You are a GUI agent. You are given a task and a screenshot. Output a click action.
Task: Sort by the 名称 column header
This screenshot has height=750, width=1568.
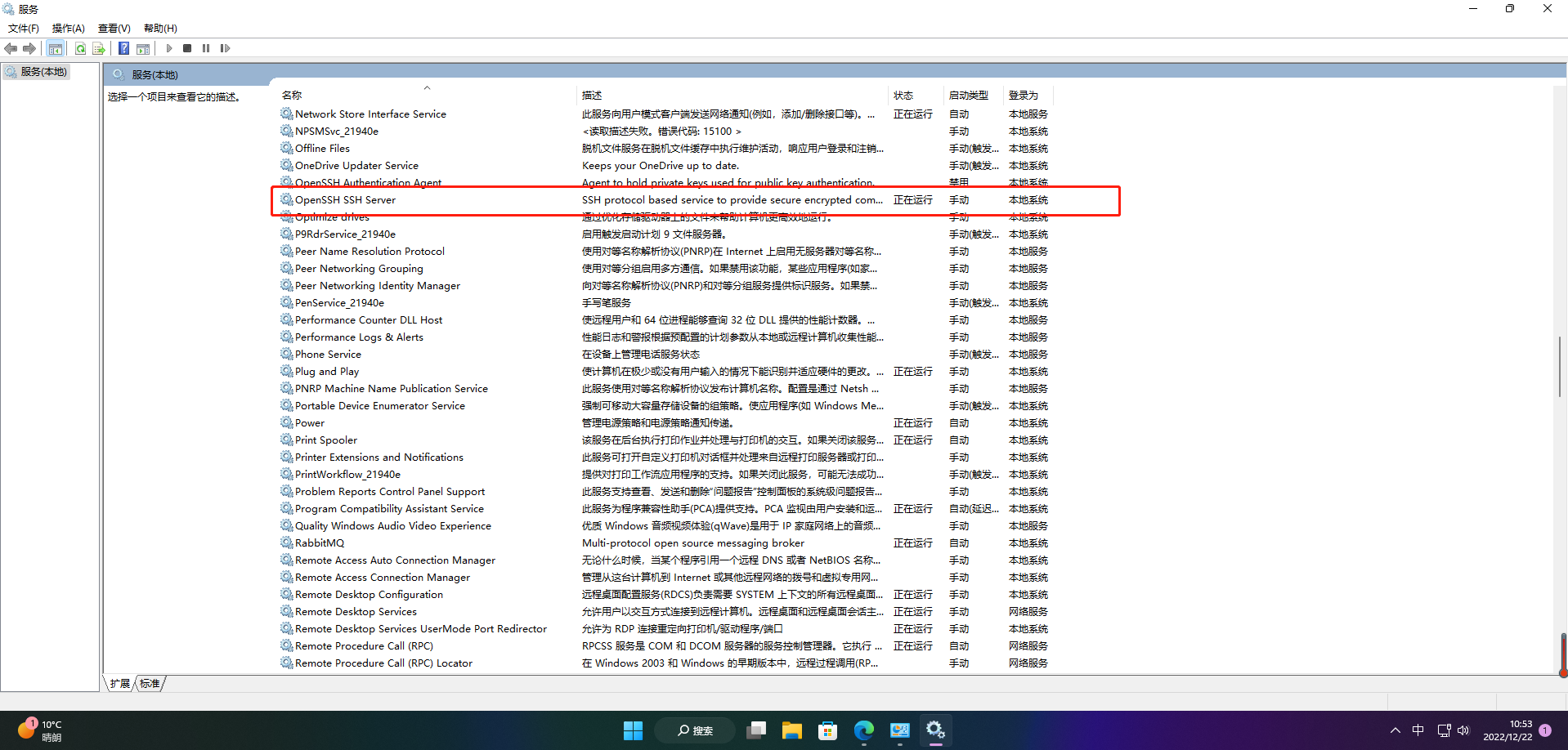292,95
